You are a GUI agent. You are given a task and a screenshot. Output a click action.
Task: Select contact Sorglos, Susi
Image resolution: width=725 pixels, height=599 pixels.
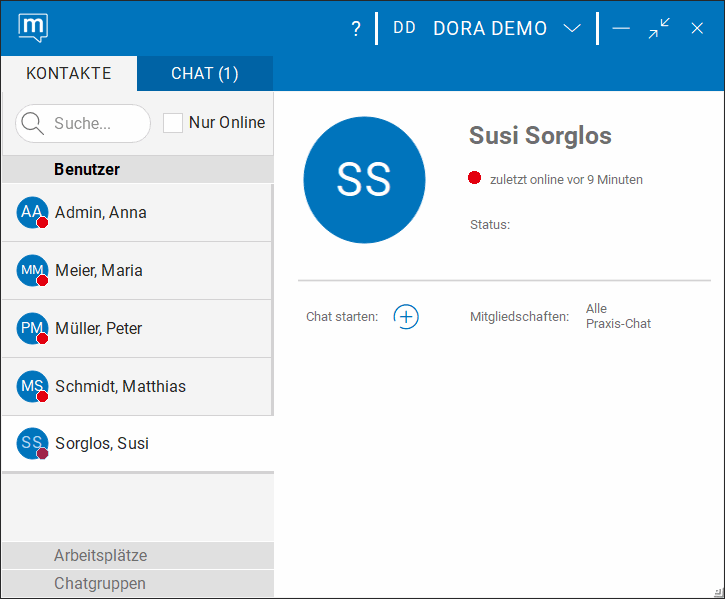138,444
